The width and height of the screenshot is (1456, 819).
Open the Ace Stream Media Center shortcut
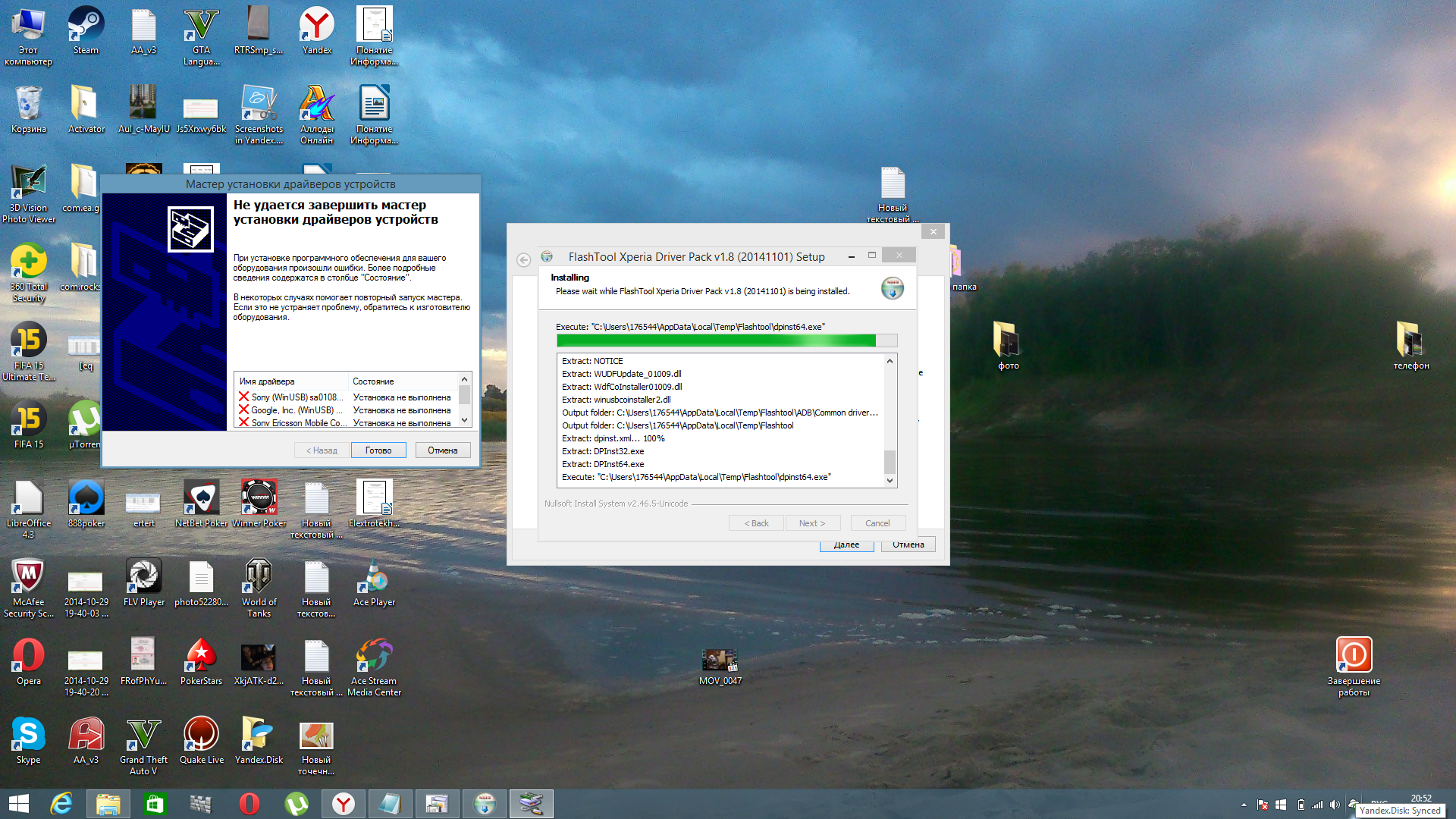[374, 658]
